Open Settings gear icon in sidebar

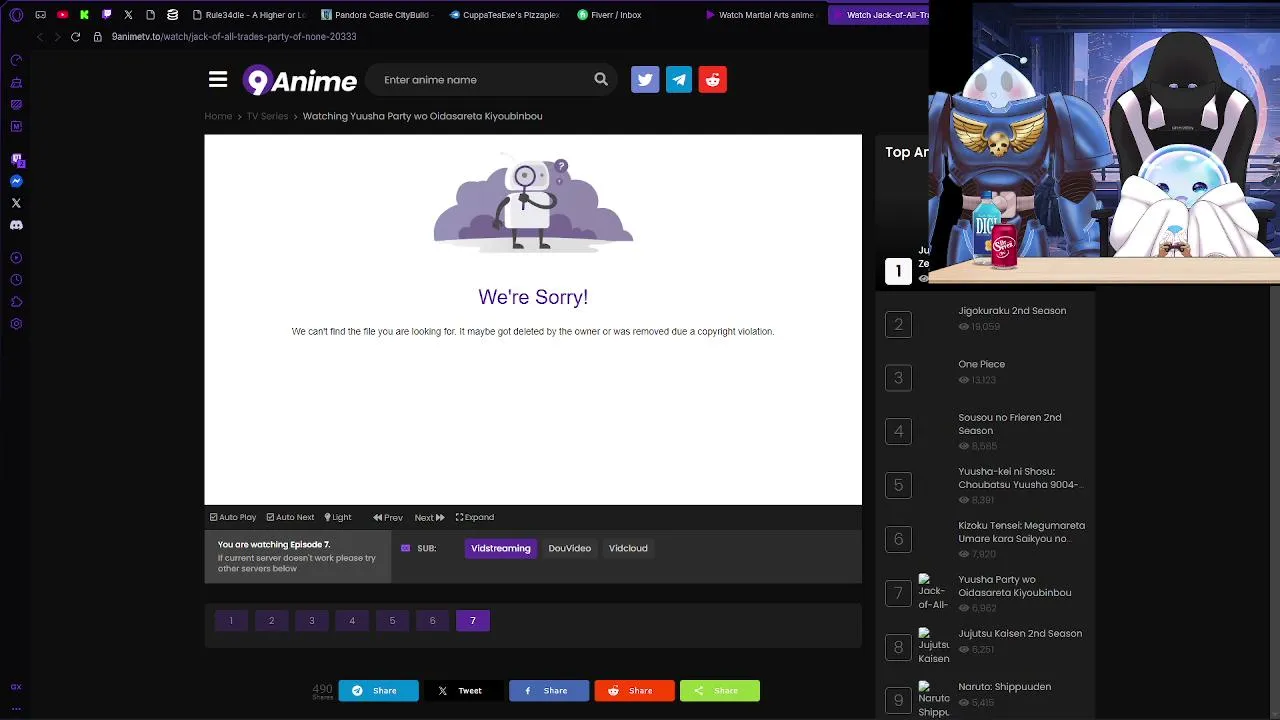click(x=16, y=324)
